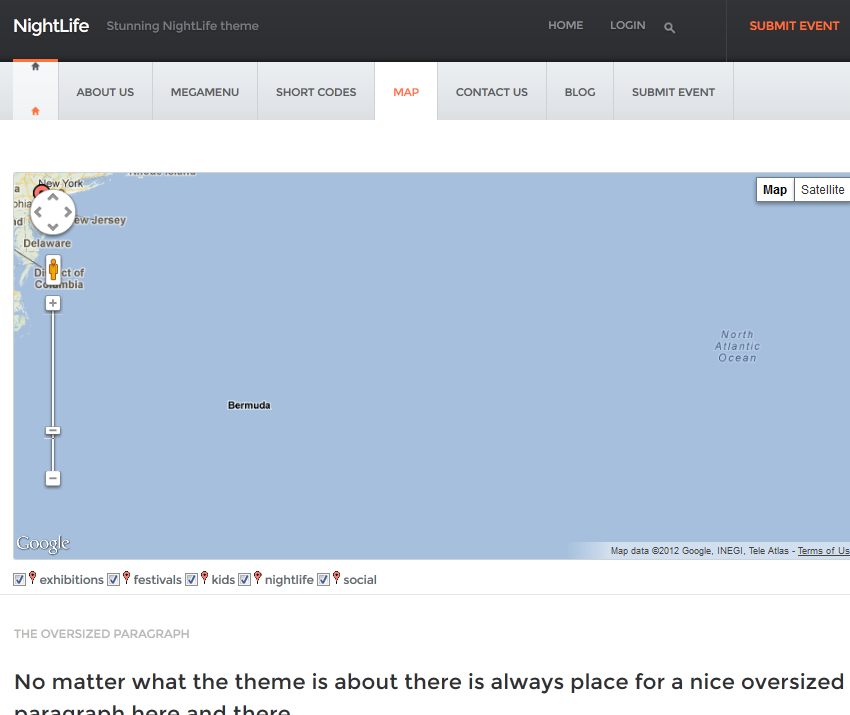Click the 'festivals' filter label

tap(158, 580)
